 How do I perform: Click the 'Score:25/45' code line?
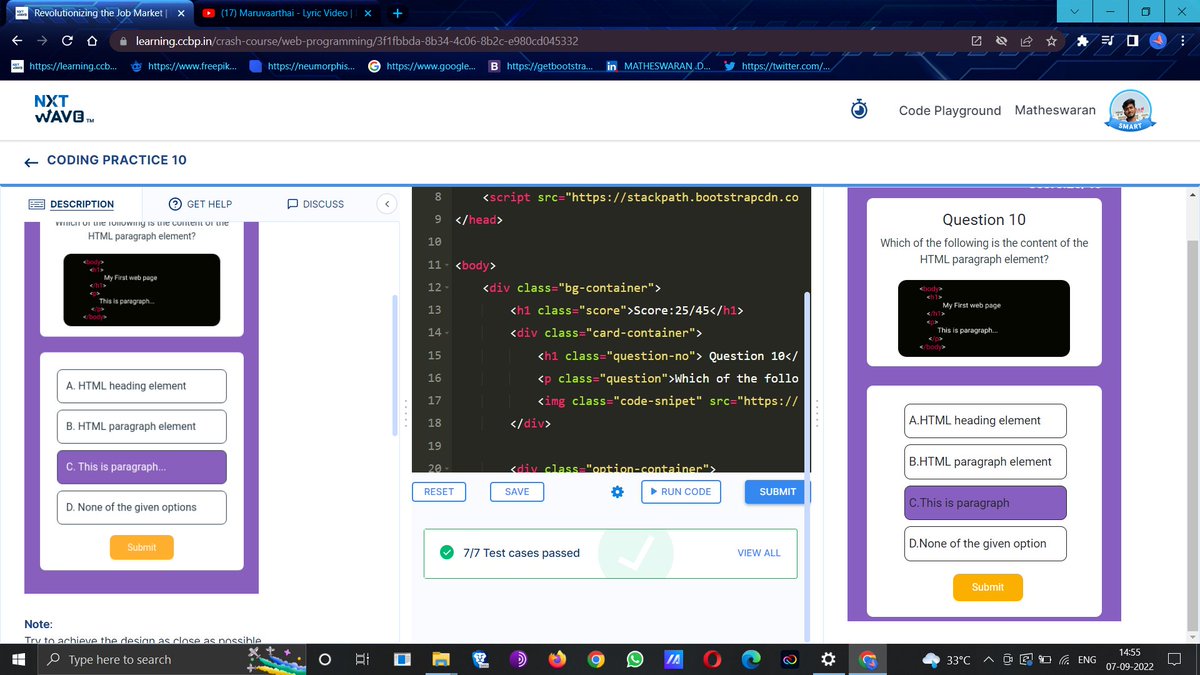coord(625,311)
